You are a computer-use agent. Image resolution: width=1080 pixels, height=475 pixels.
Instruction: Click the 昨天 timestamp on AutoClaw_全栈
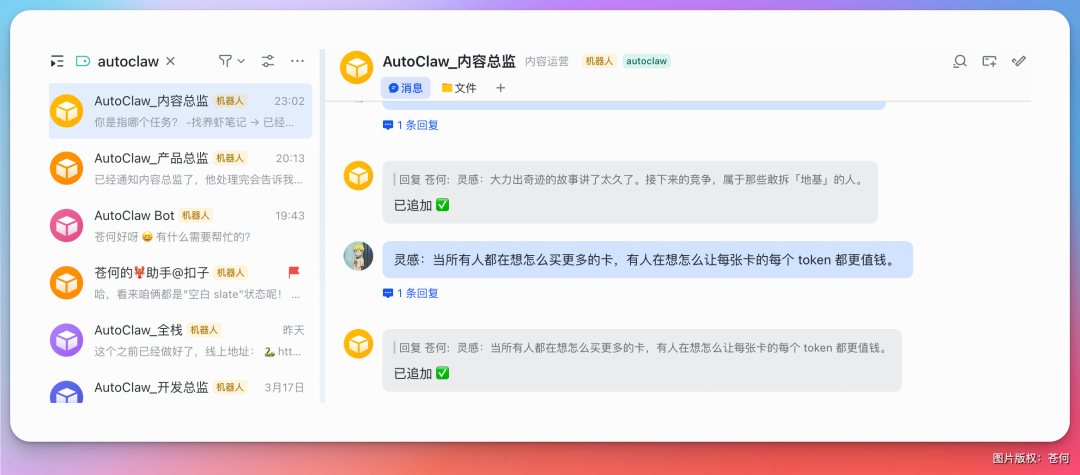pyautogui.click(x=293, y=330)
